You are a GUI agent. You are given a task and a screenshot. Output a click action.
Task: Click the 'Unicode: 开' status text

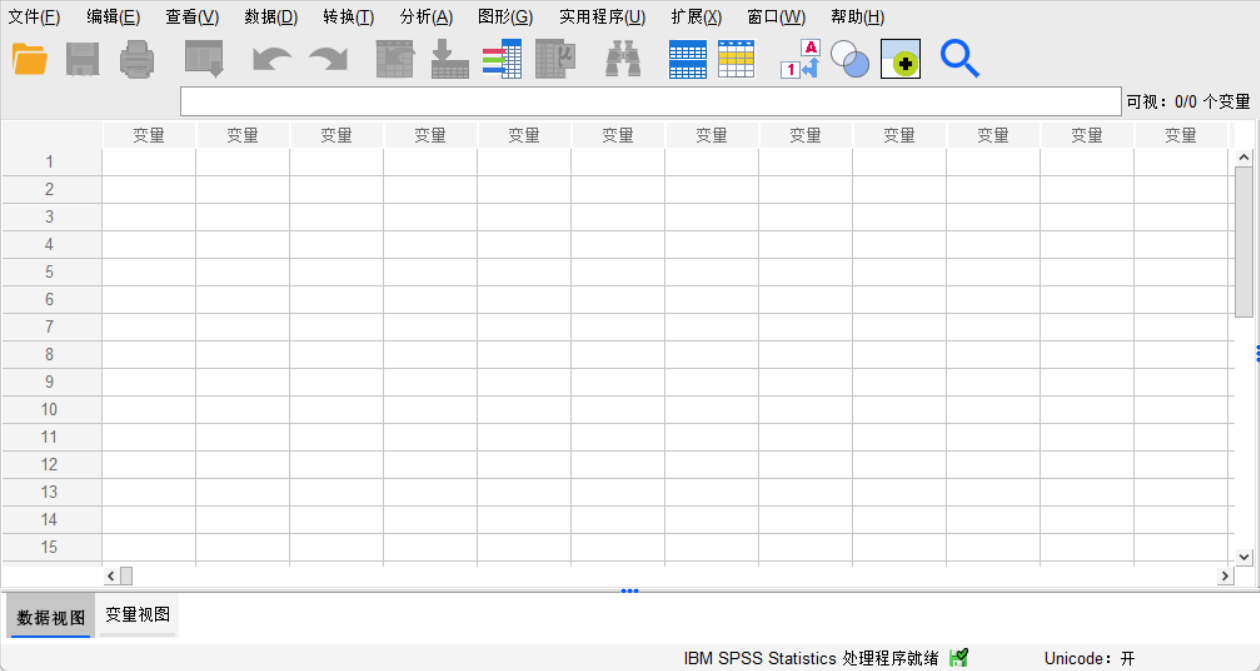1090,658
